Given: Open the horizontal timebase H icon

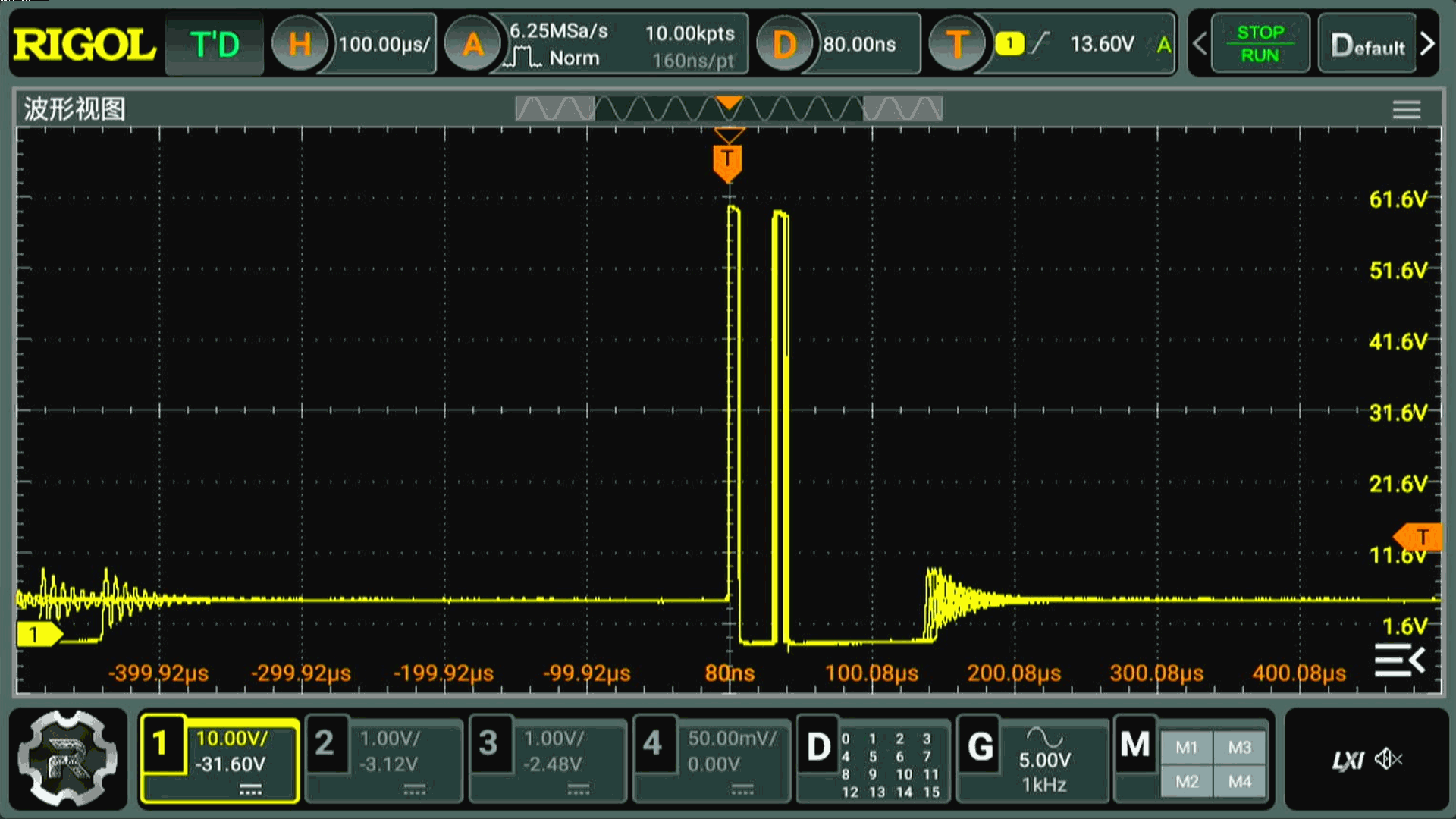Looking at the screenshot, I should (x=300, y=44).
